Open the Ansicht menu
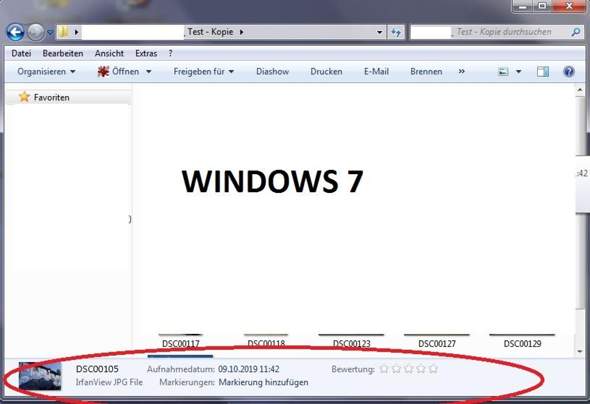 [109, 53]
